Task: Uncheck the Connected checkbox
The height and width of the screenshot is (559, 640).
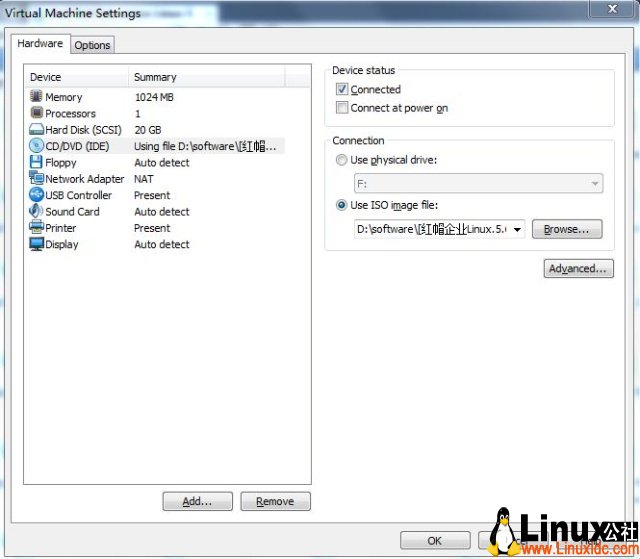Action: pyautogui.click(x=342, y=90)
